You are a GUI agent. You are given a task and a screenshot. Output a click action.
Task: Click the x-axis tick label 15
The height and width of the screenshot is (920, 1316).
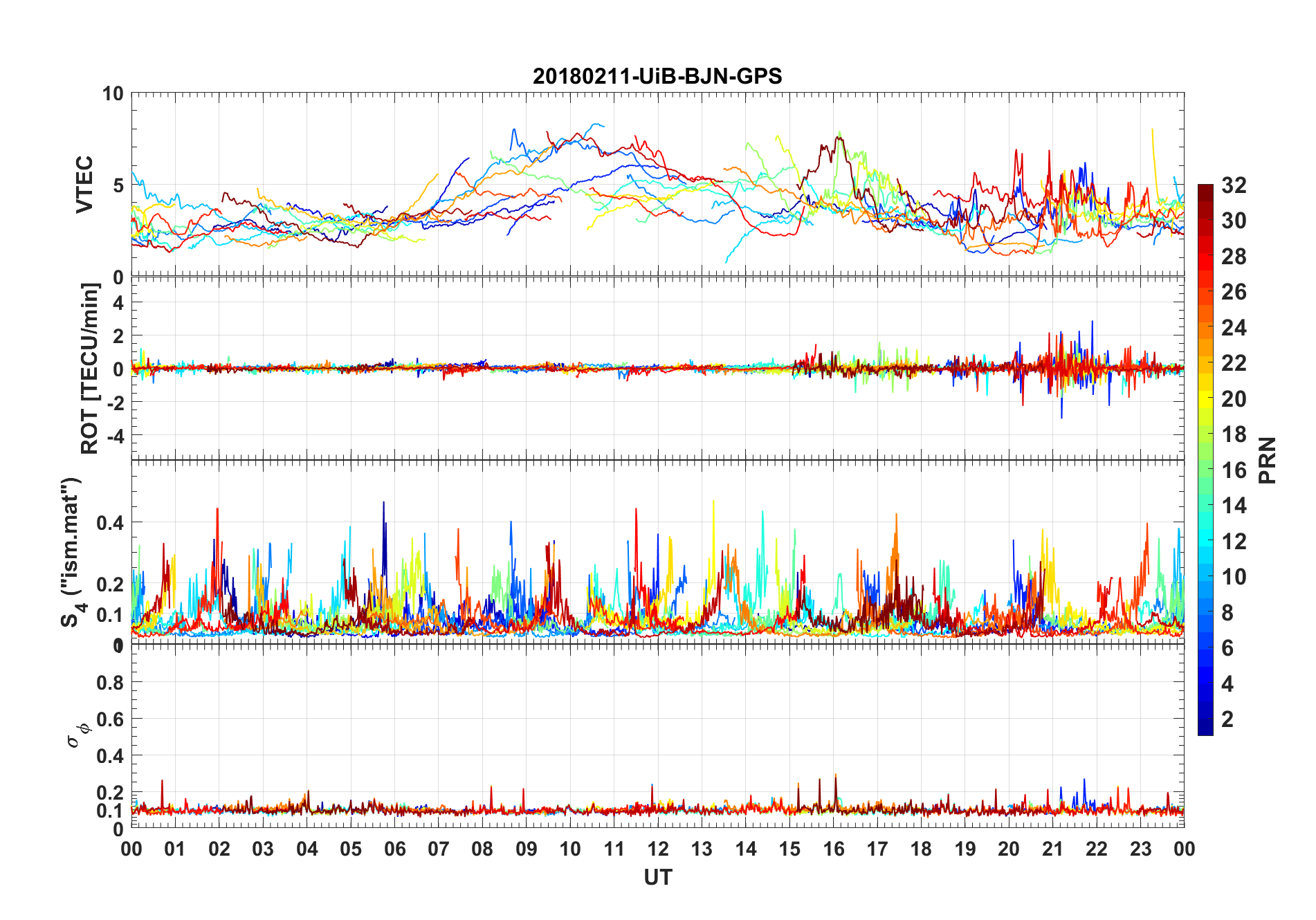click(x=789, y=849)
